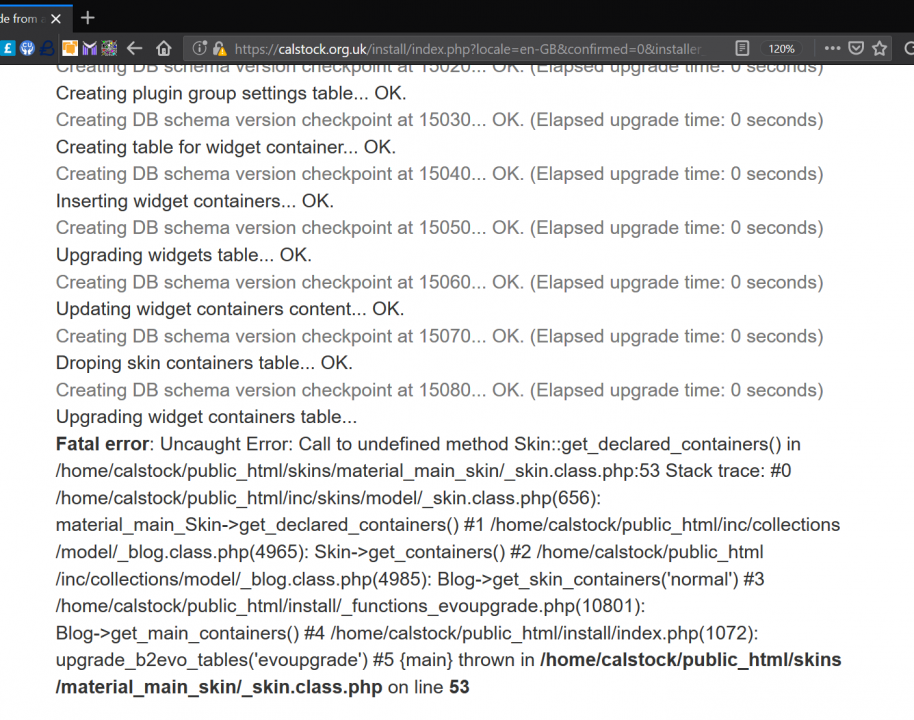Open the colorful pixel pattern bookmark
This screenshot has width=914, height=720.
pyautogui.click(x=109, y=48)
